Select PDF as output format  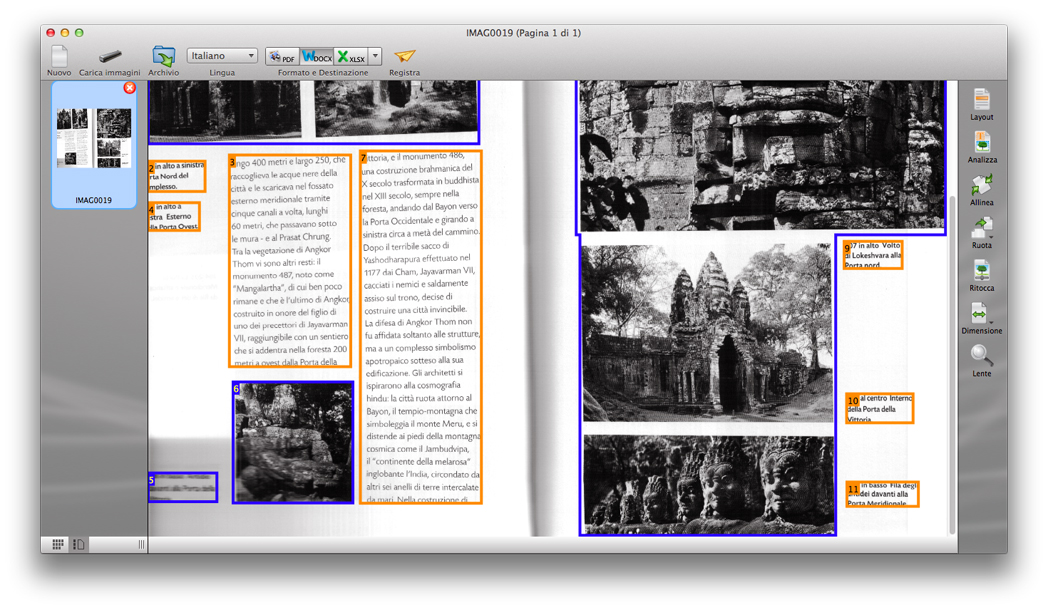click(283, 57)
